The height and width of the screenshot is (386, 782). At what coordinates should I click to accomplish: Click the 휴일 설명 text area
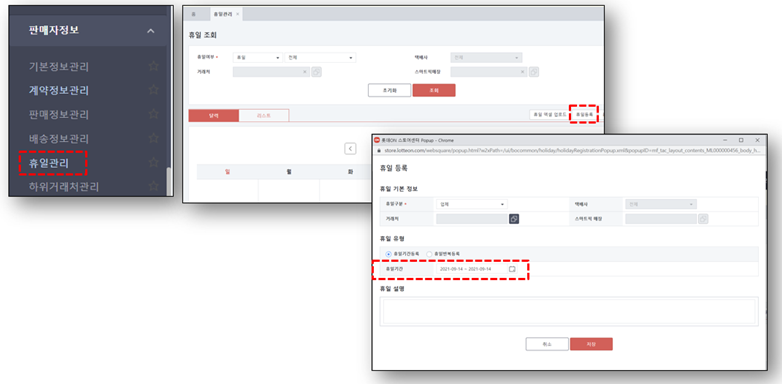click(x=569, y=311)
